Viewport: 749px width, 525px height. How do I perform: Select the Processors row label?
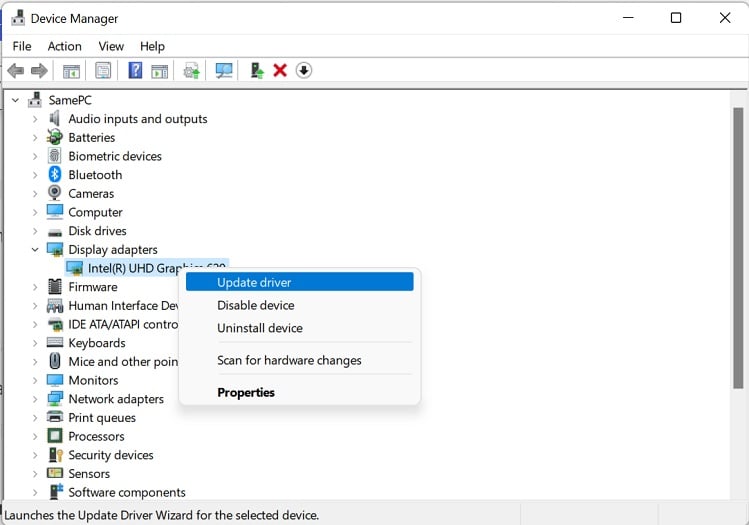pyautogui.click(x=96, y=436)
